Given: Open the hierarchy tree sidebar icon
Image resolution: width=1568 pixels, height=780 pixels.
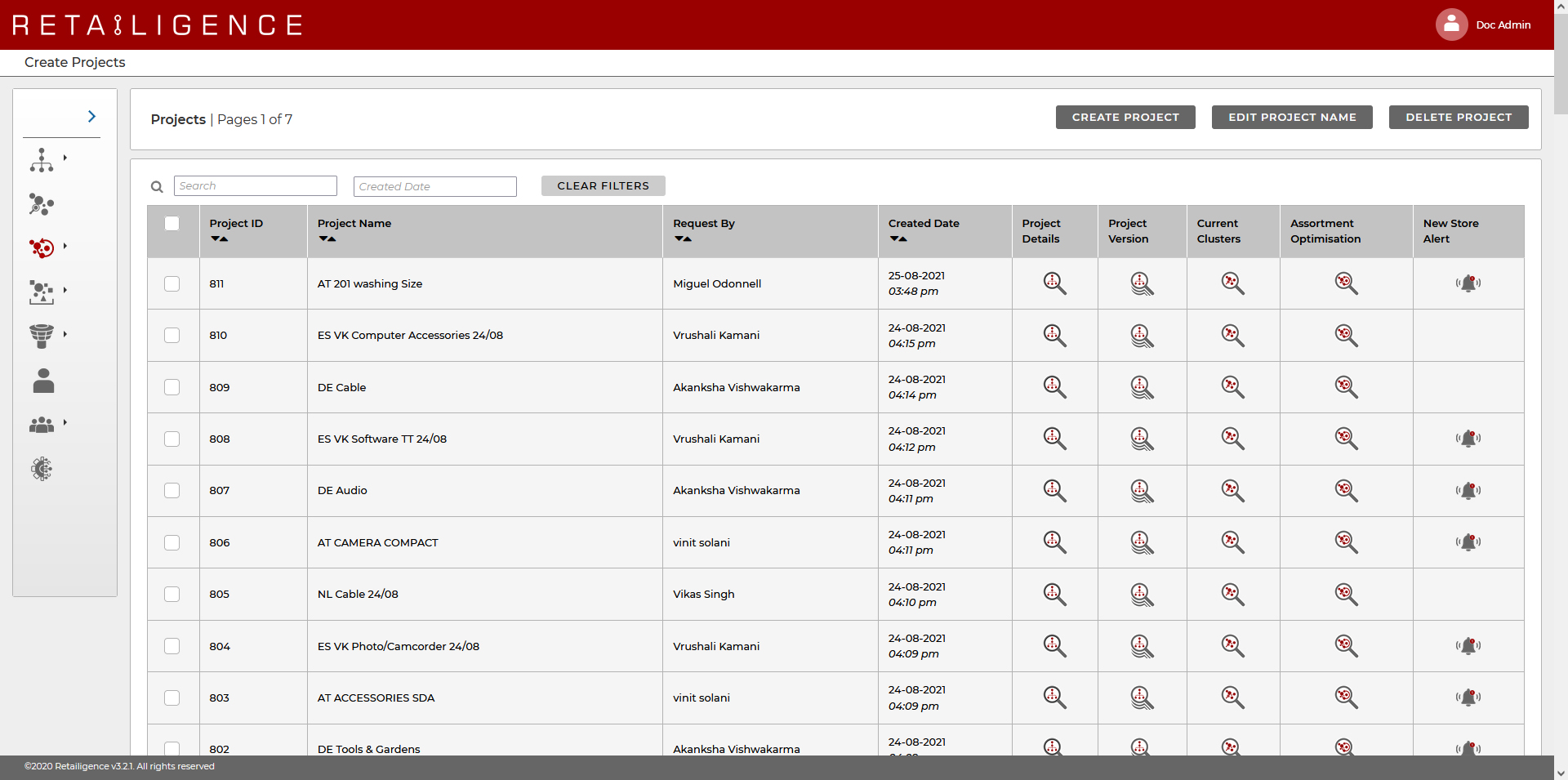Looking at the screenshot, I should coord(42,160).
